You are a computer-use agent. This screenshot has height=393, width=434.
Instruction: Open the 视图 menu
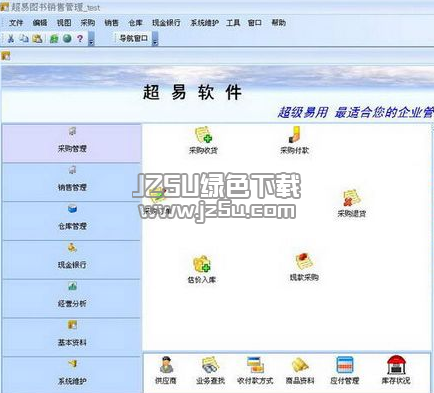pos(64,23)
